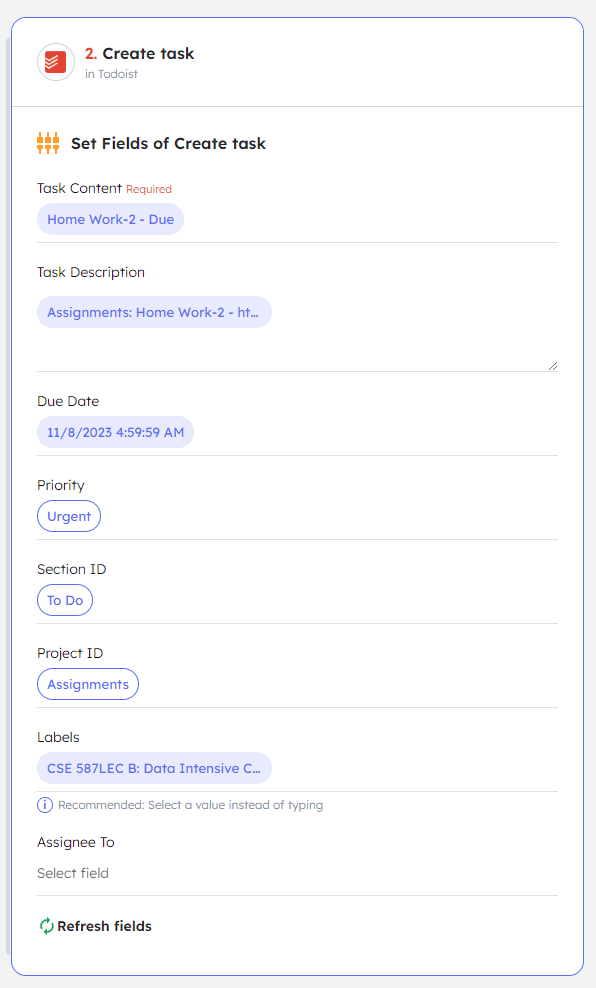Open the Project ID Assignments dropdown
The image size is (596, 988).
[88, 684]
